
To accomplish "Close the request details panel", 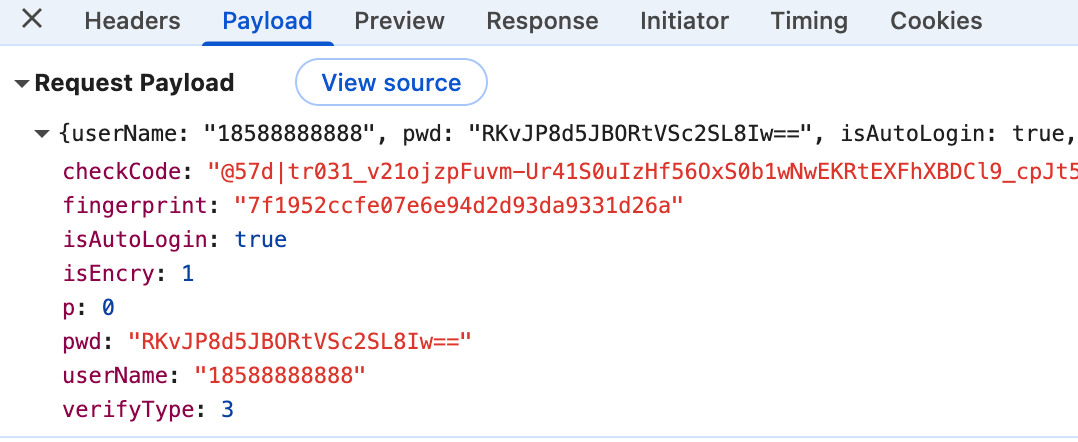I will pos(32,20).
